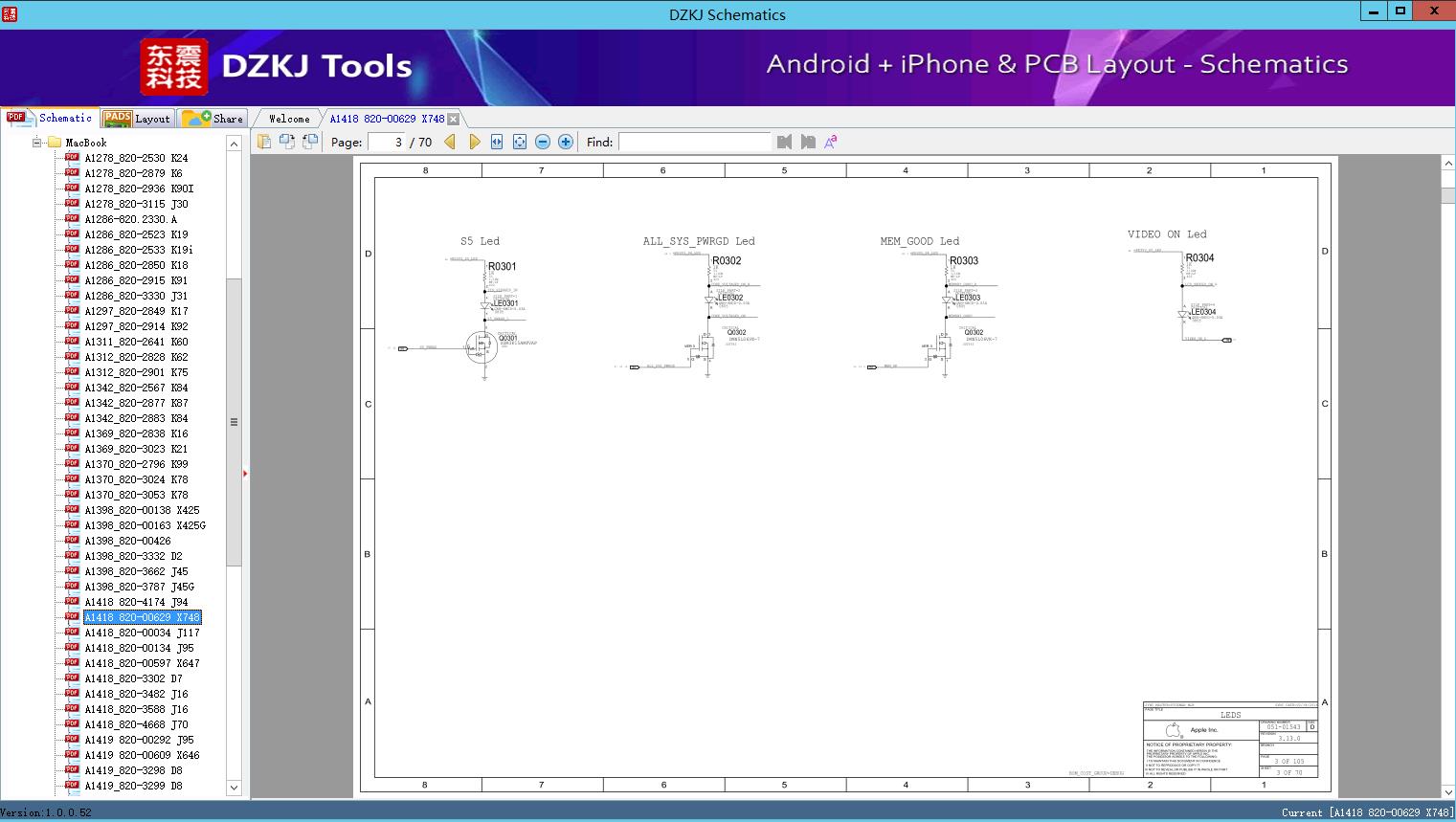Open A1419_820-3299 D8 schematic
1456x822 pixels.
click(x=133, y=786)
